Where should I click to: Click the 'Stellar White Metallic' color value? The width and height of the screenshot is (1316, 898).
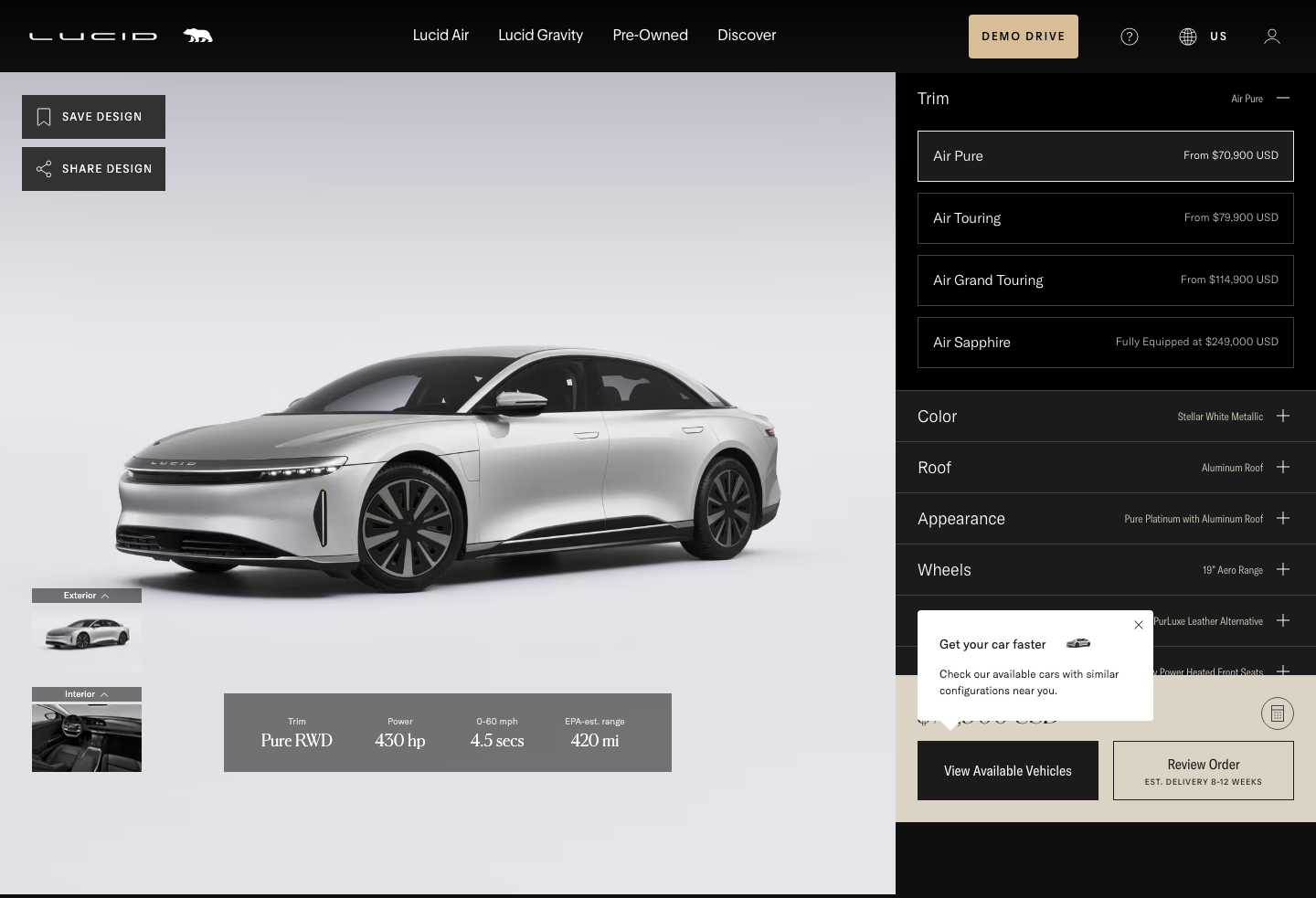coord(1220,417)
